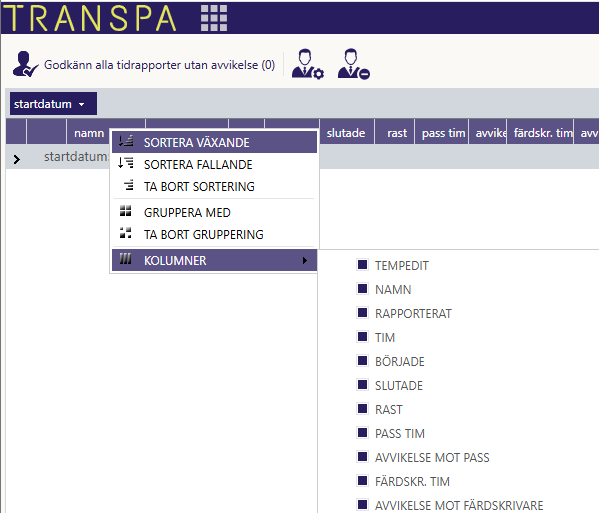Select Sortera växande from context menu
The image size is (599, 513).
pyautogui.click(x=214, y=142)
